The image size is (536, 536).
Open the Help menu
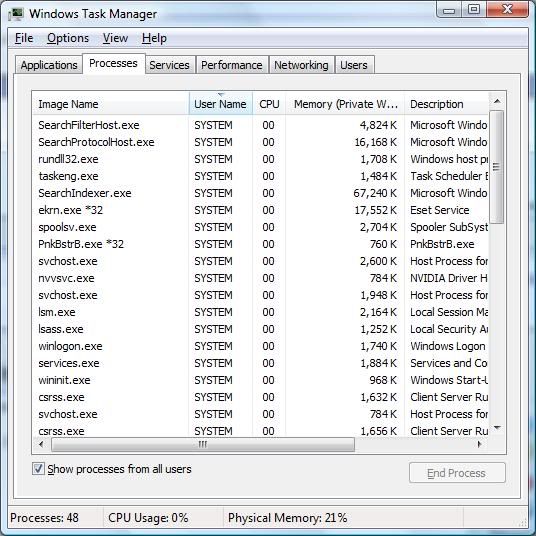tap(154, 38)
